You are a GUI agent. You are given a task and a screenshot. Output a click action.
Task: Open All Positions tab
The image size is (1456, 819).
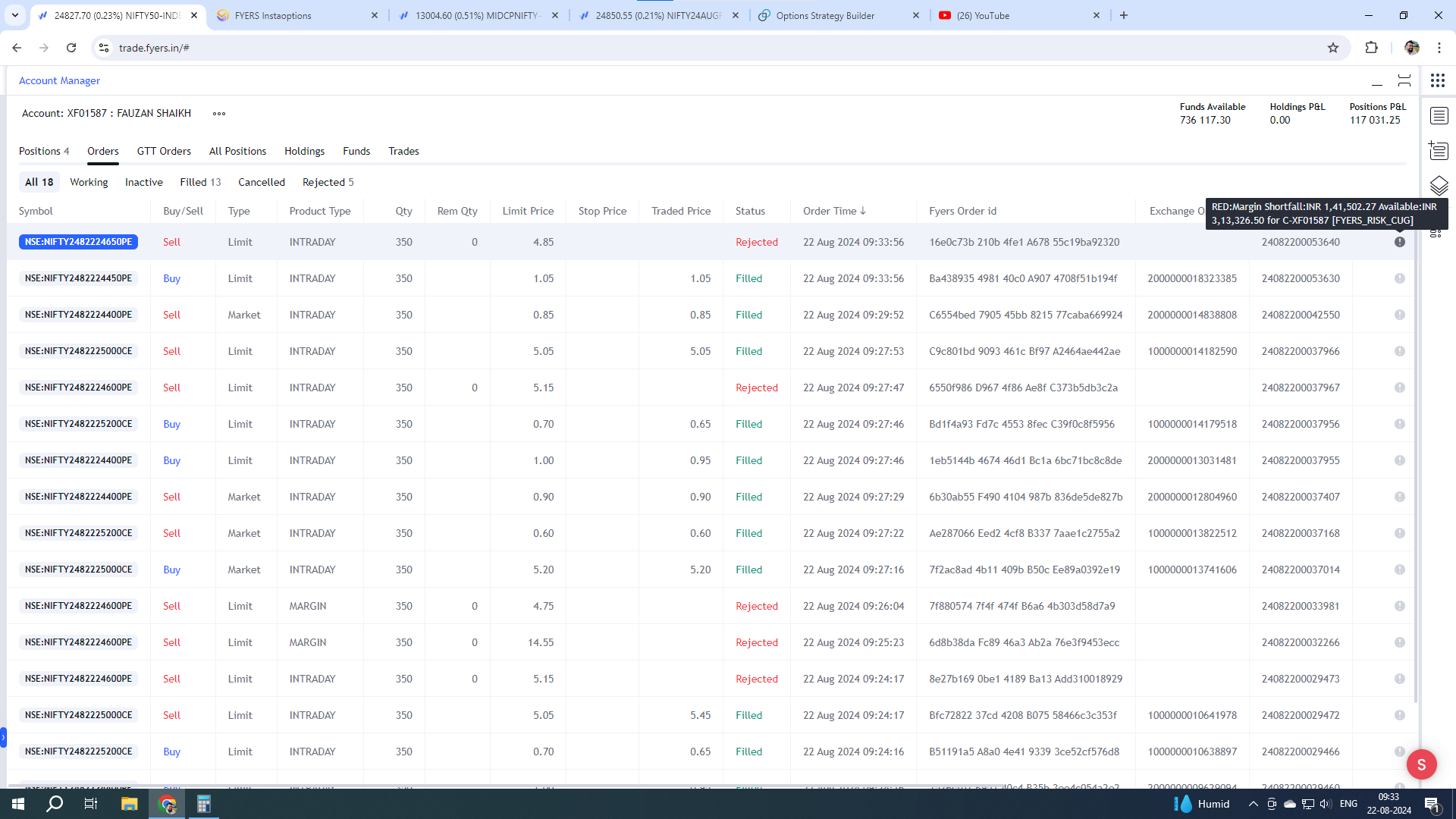point(237,151)
